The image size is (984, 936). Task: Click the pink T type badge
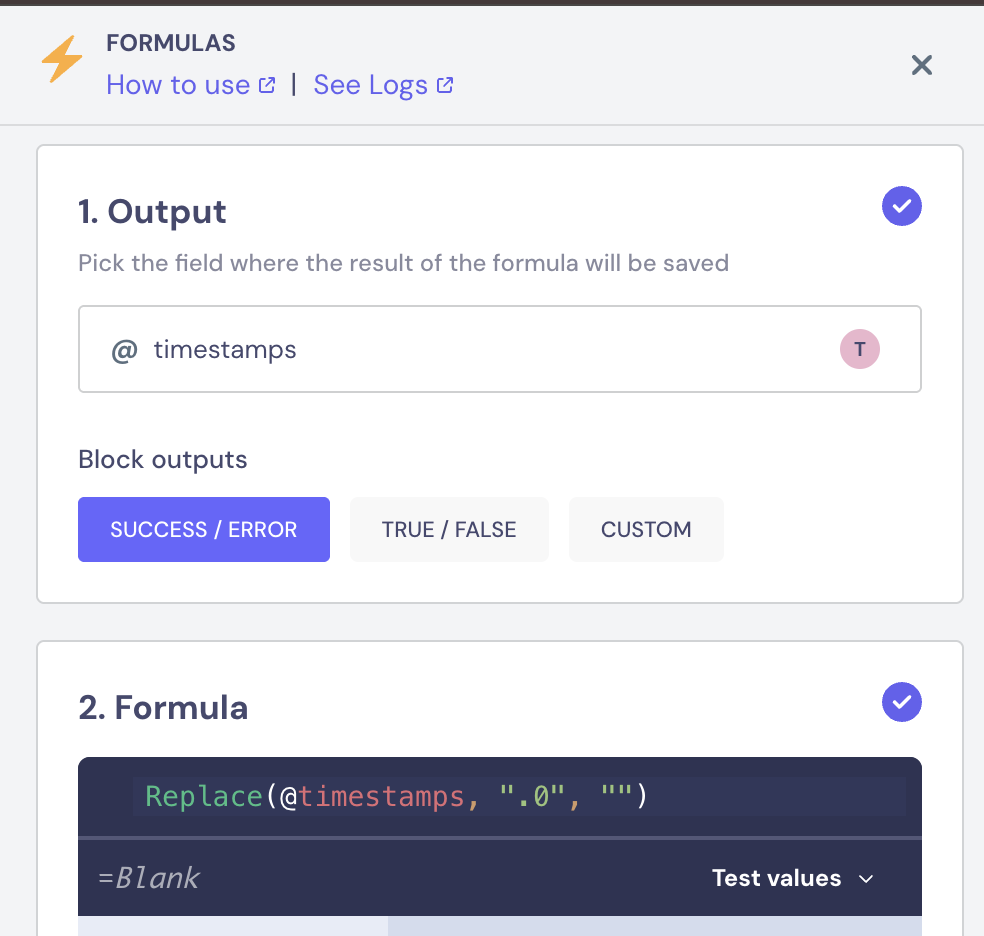coord(859,349)
